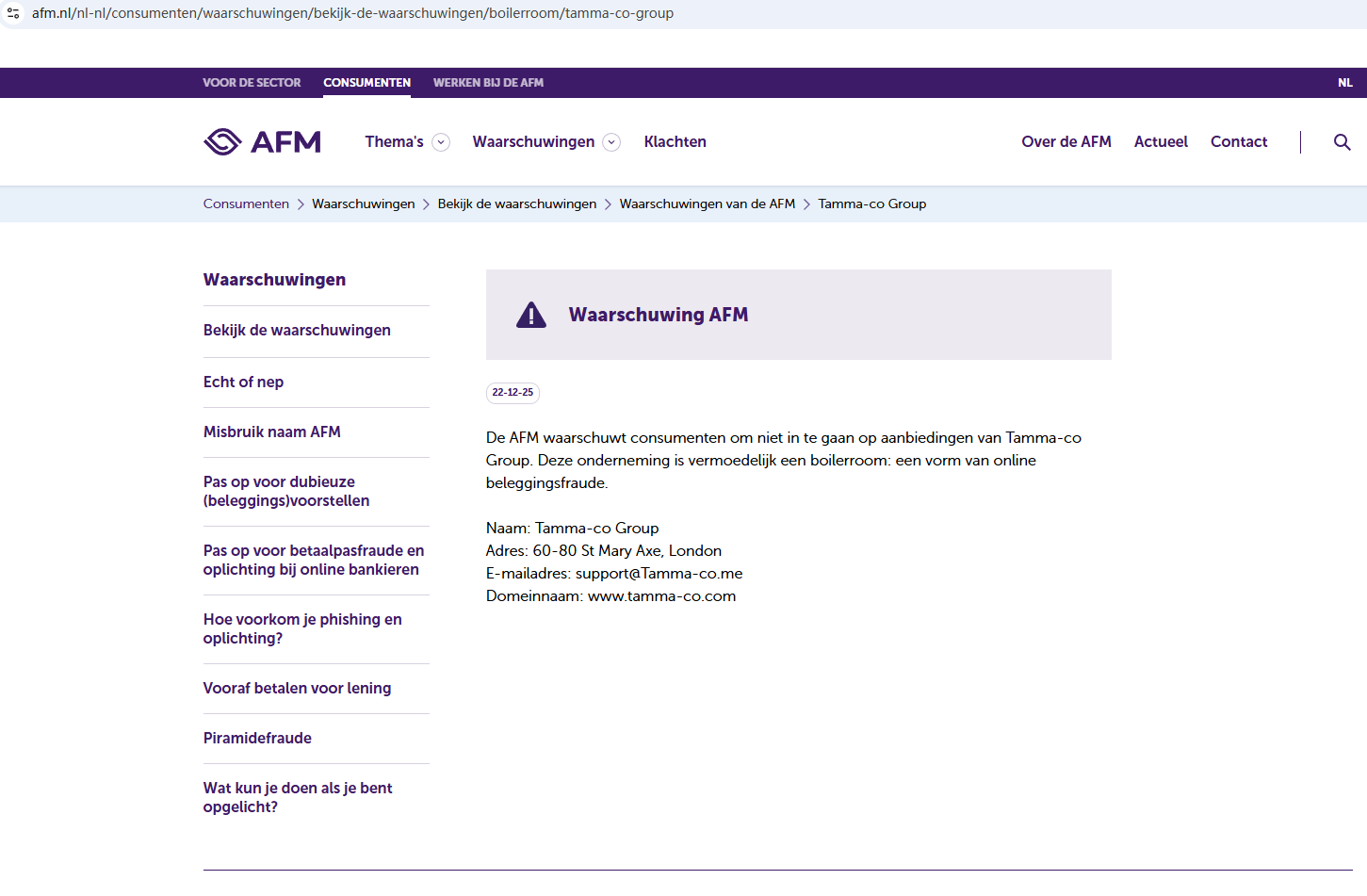Go to Over de AFM page
1367x896 pixels.
pyautogui.click(x=1066, y=141)
